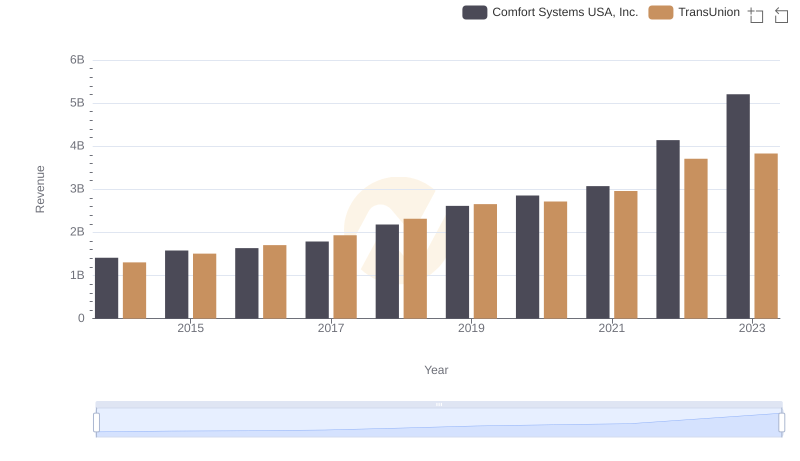Select the 2014 TransUnion bar

[x=135, y=290]
